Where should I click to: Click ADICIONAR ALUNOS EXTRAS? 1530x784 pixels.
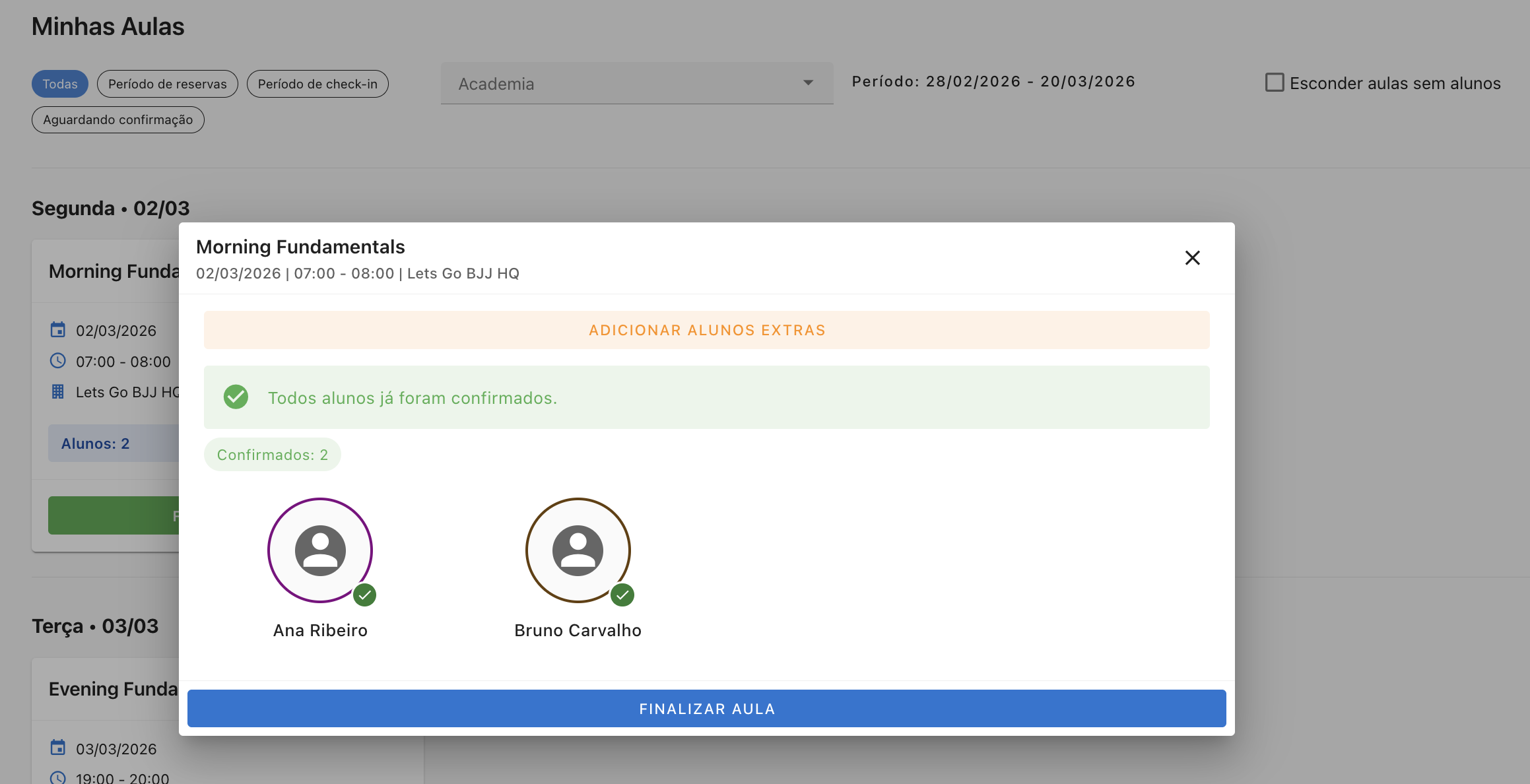coord(706,330)
